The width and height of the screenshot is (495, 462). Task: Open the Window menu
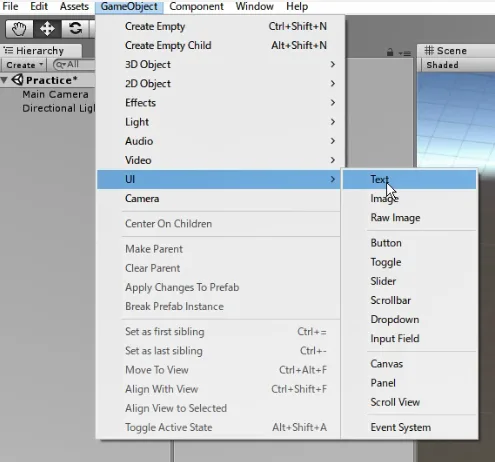tap(254, 6)
